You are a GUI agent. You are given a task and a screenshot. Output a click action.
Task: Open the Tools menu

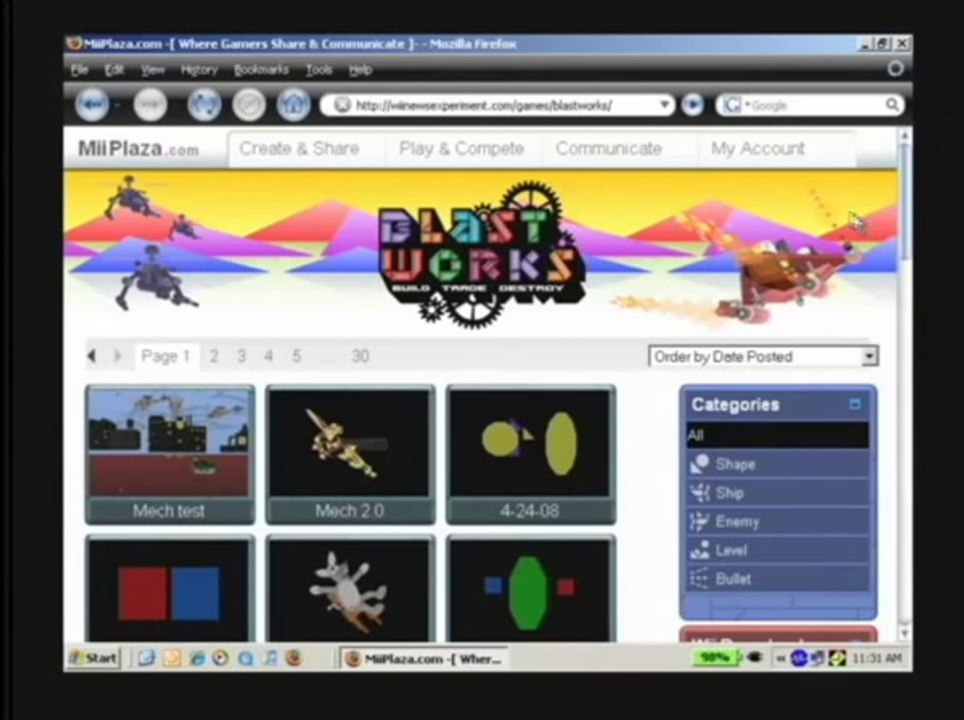coord(319,70)
